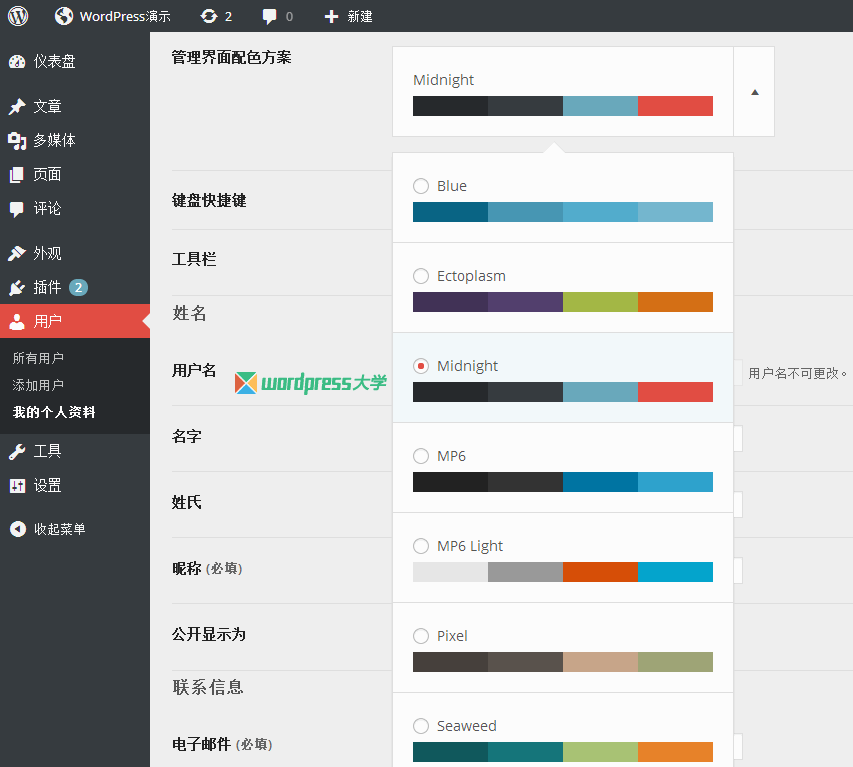The image size is (853, 767).
Task: Click the plugins update count badge 2
Action: click(x=78, y=287)
